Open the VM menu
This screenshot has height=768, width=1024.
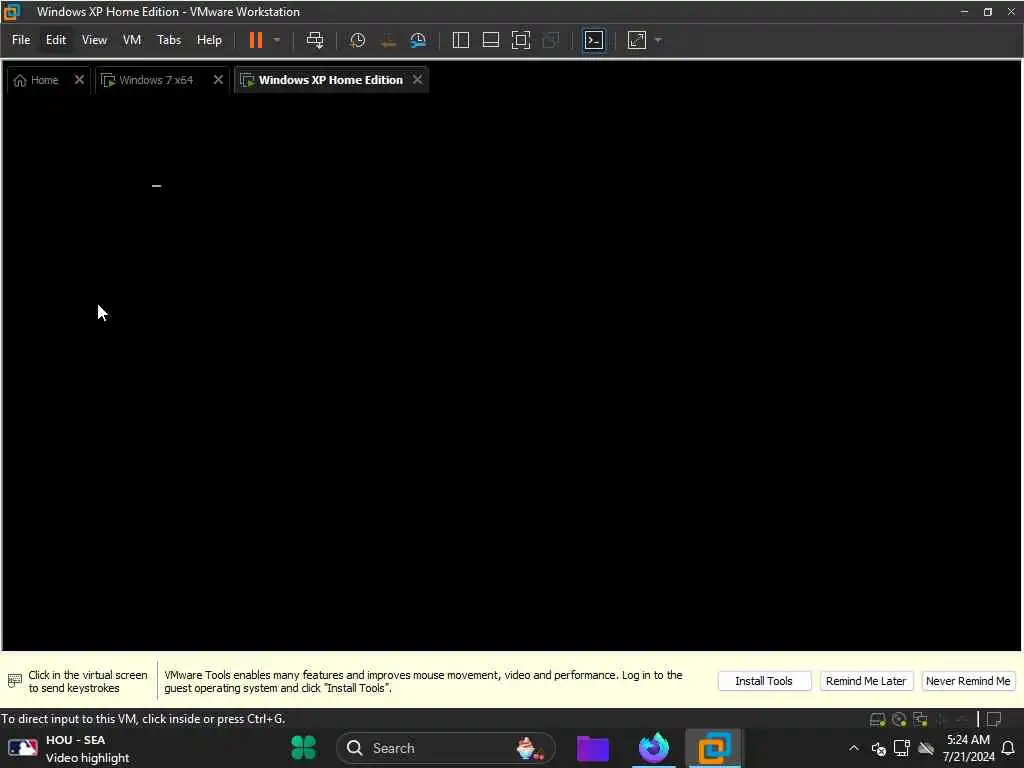click(x=132, y=40)
